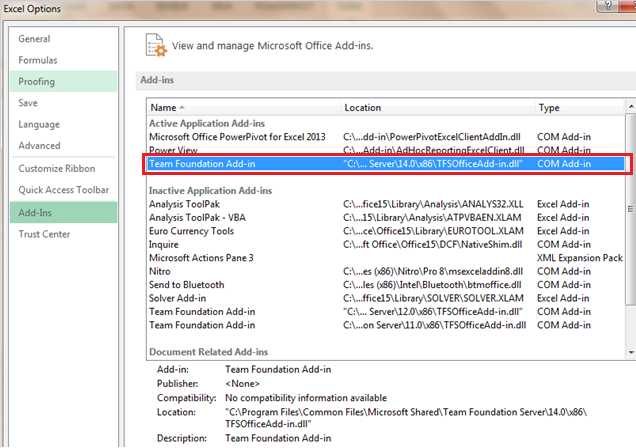This screenshot has height=448, width=636.
Task: Open Quick Access Toolbar settings
Action: click(63, 190)
